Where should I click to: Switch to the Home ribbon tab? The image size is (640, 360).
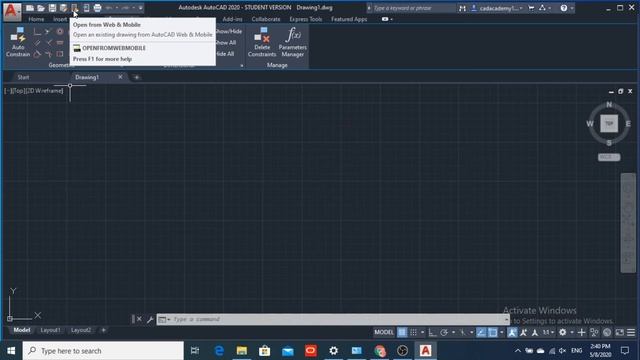pyautogui.click(x=36, y=19)
